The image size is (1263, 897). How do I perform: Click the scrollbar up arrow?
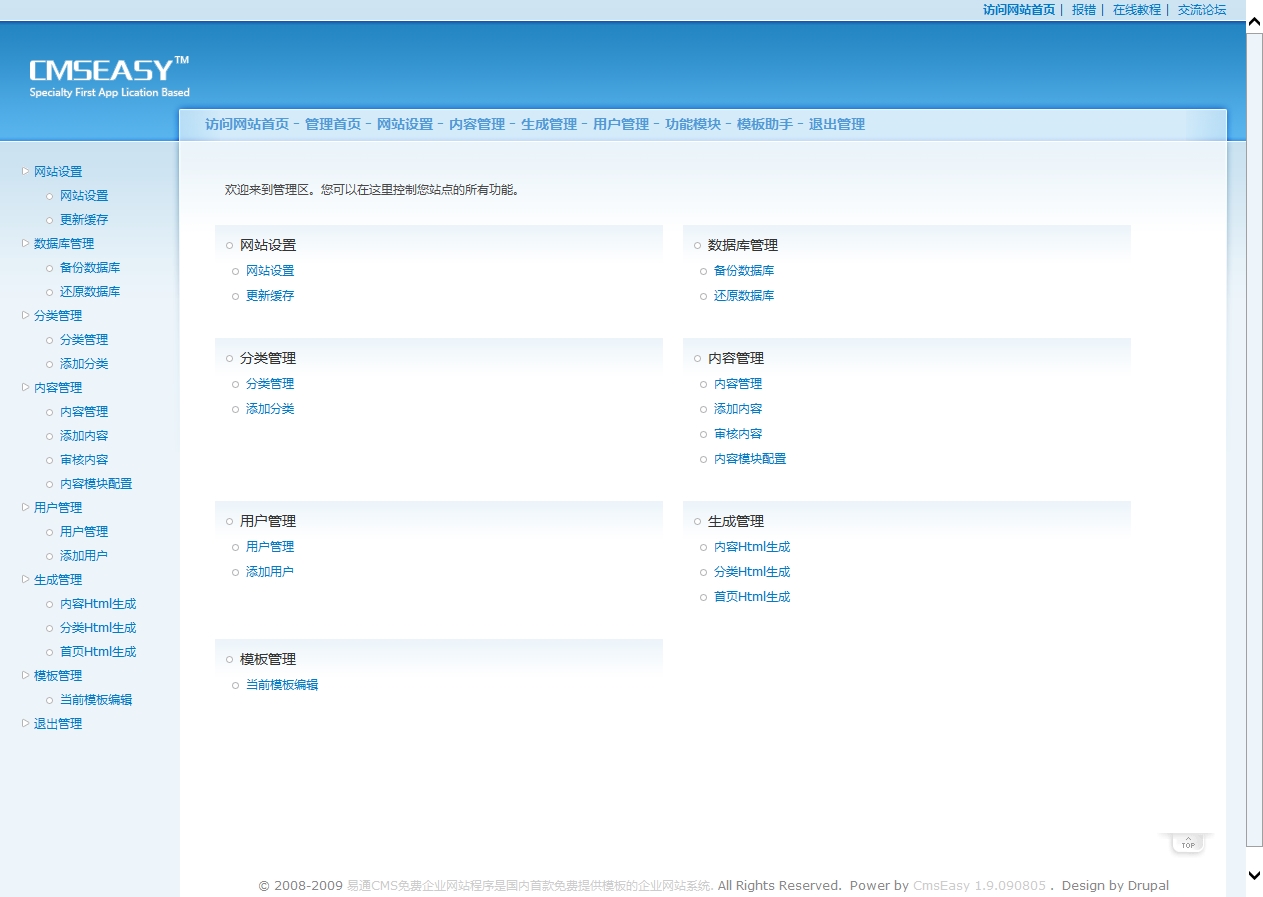(1254, 21)
